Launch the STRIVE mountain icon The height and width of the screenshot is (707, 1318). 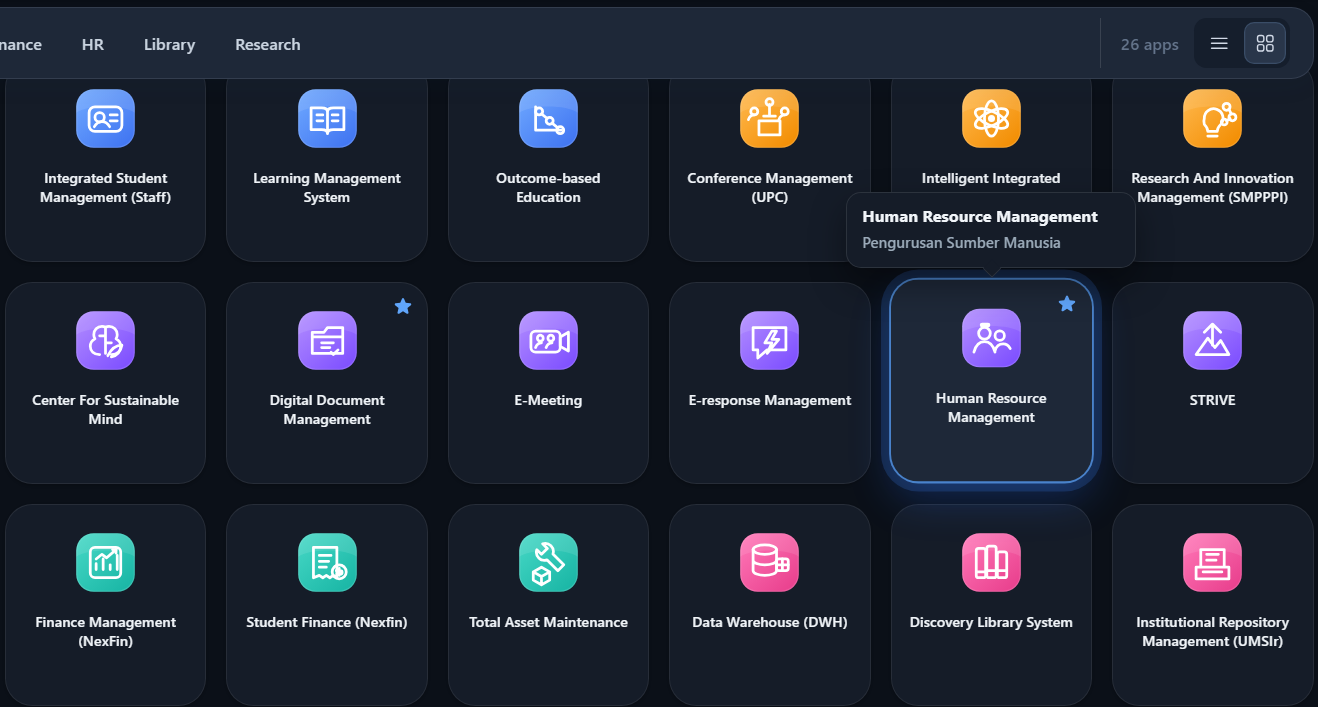click(1212, 340)
